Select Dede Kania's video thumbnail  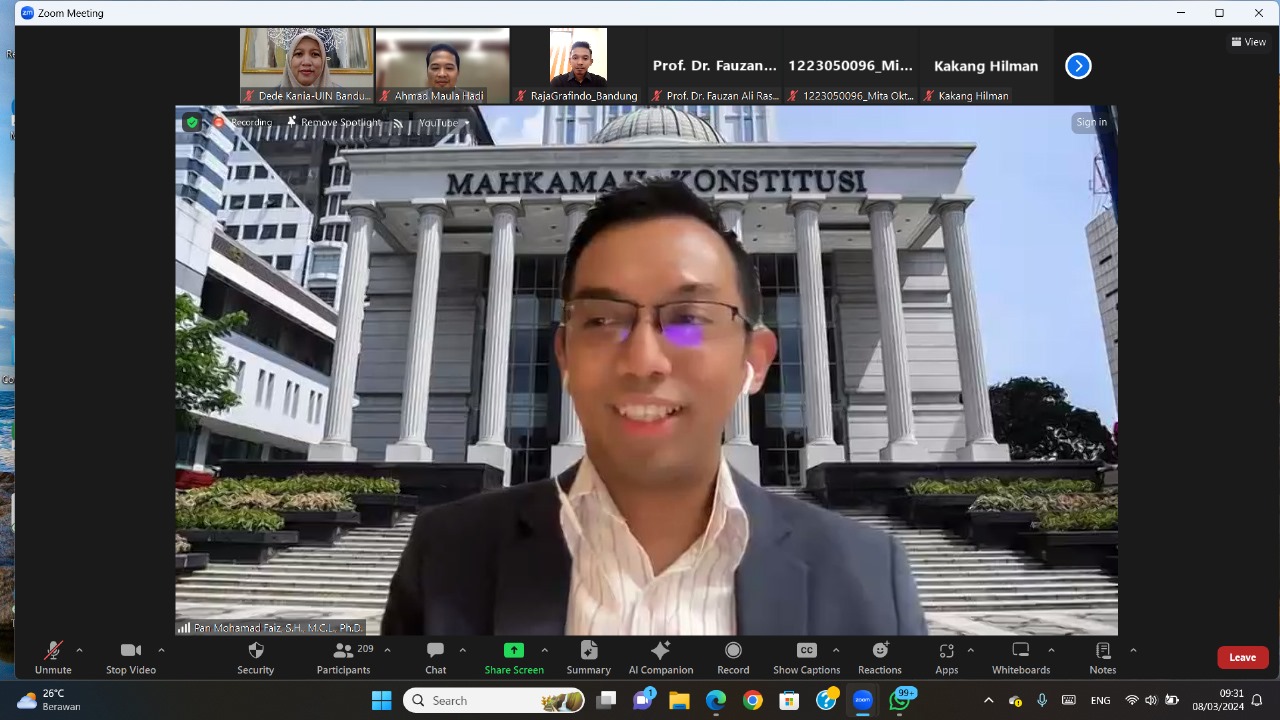pos(307,60)
